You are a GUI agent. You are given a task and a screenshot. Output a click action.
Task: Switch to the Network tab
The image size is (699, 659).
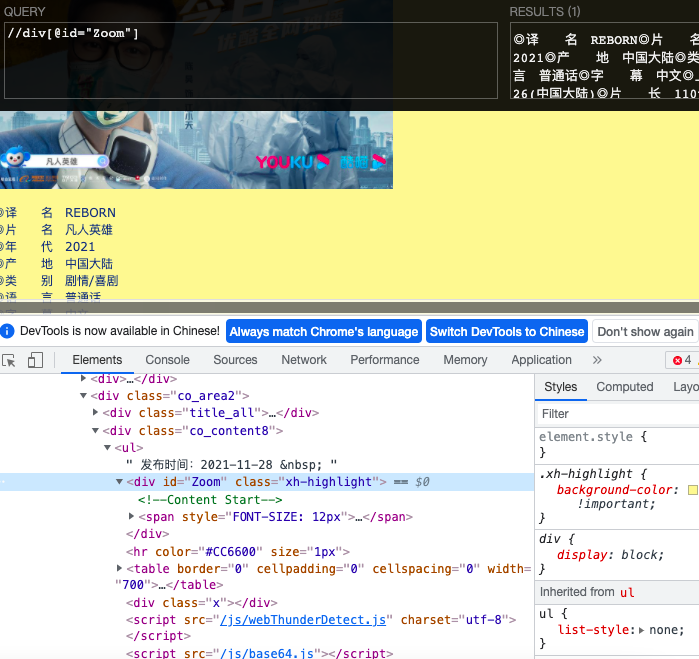click(x=304, y=360)
